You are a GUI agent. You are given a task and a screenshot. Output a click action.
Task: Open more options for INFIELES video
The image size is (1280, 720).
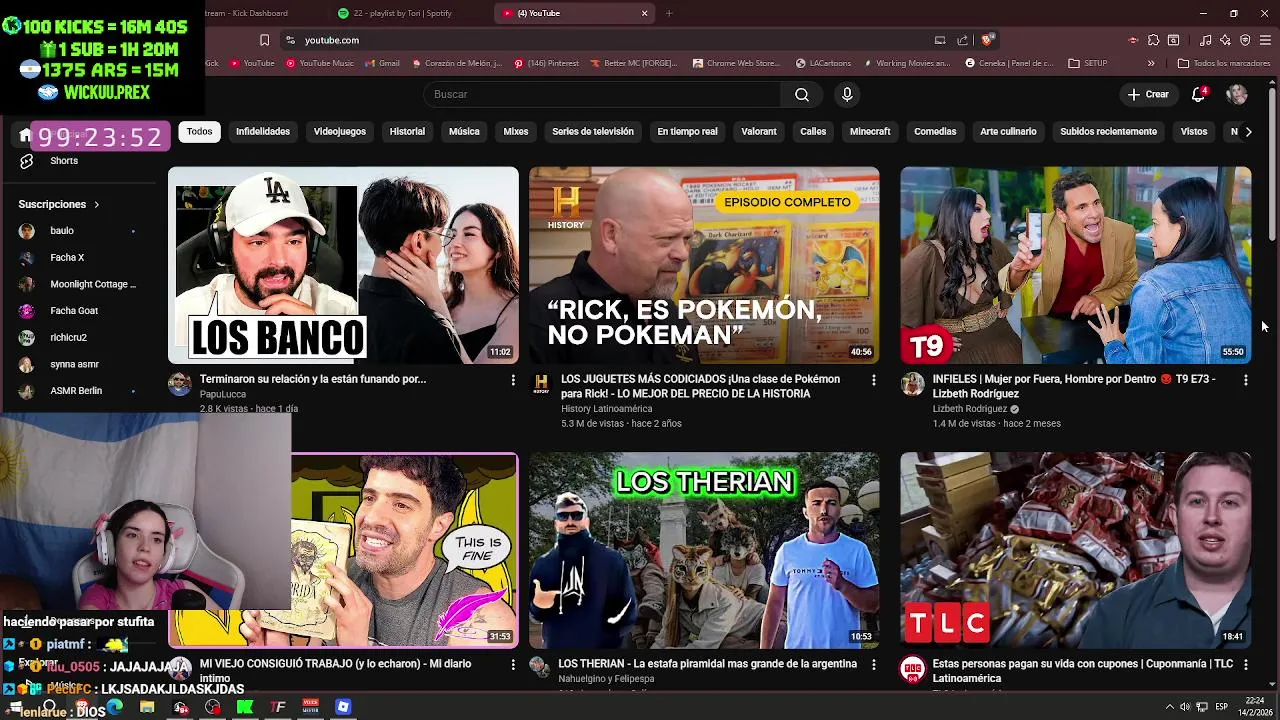1245,380
